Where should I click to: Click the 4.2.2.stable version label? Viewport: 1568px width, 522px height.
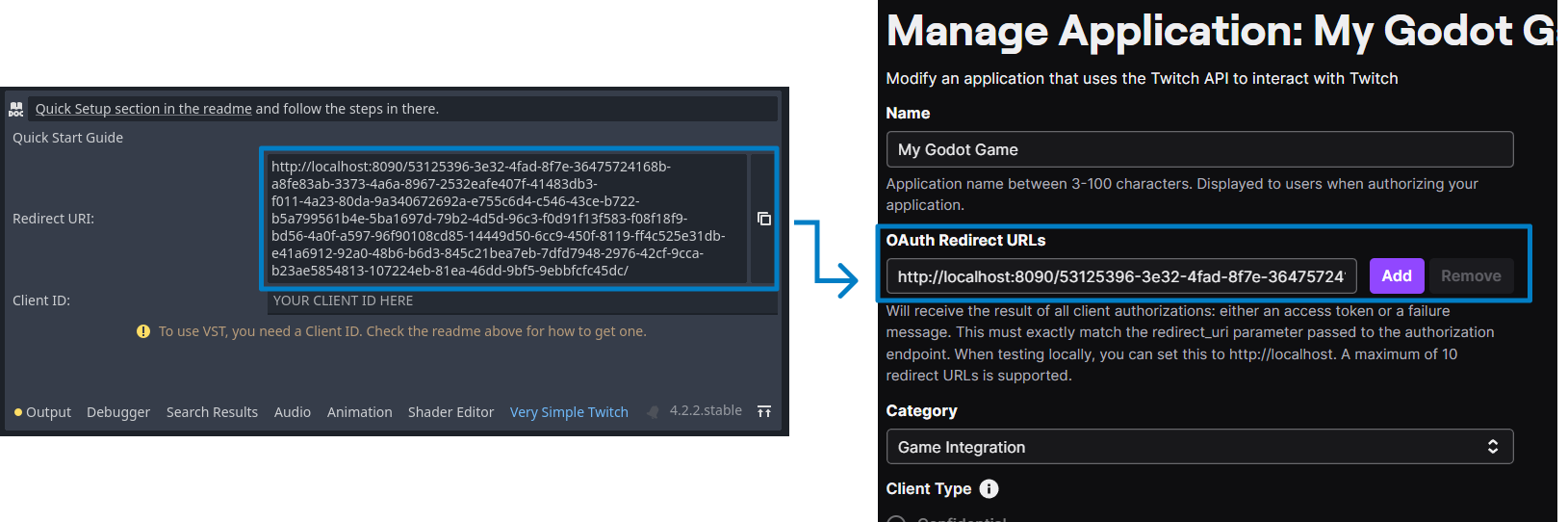(706, 410)
